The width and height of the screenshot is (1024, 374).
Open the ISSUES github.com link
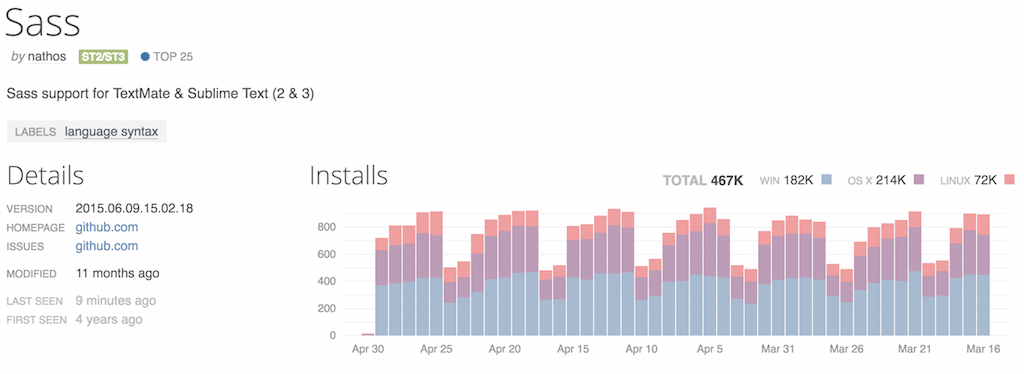(106, 246)
